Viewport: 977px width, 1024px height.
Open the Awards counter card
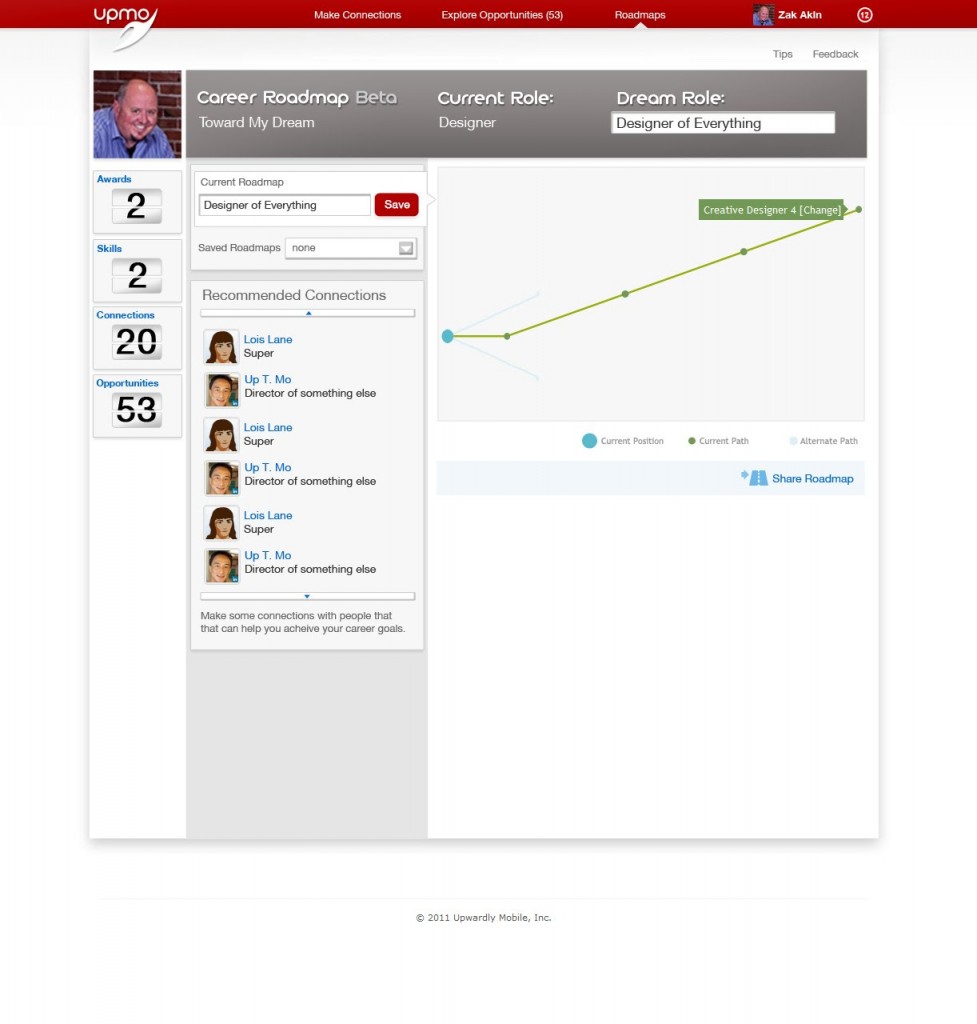(137, 202)
